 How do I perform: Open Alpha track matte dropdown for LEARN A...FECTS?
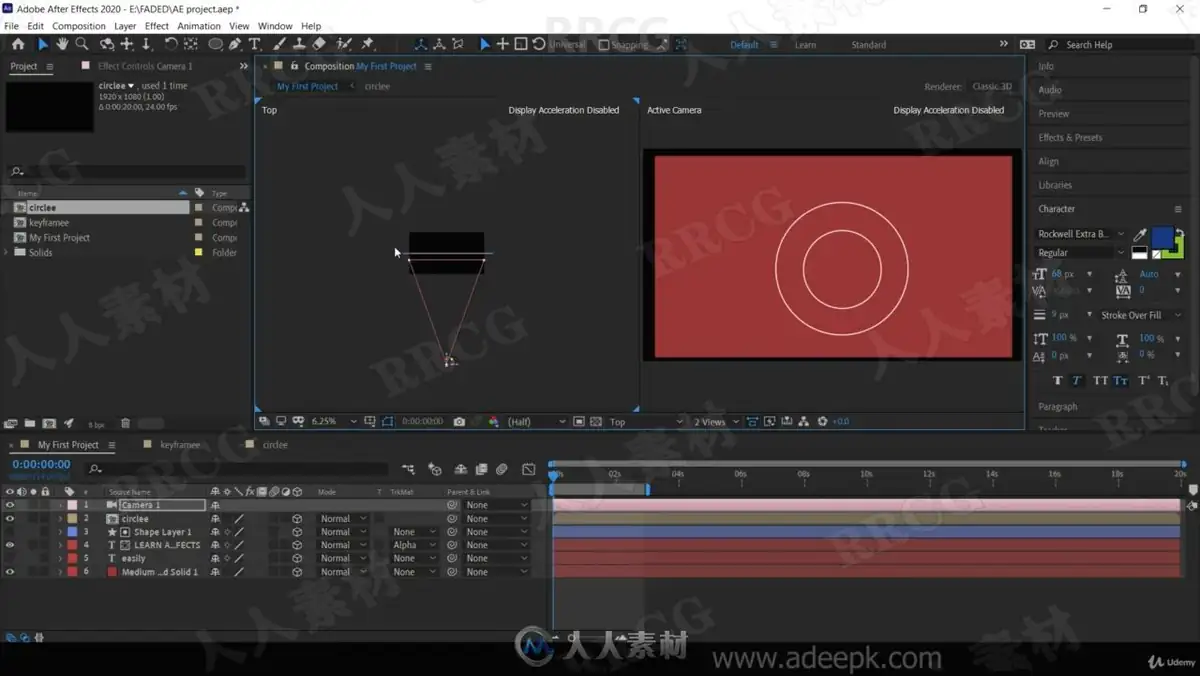coord(414,545)
